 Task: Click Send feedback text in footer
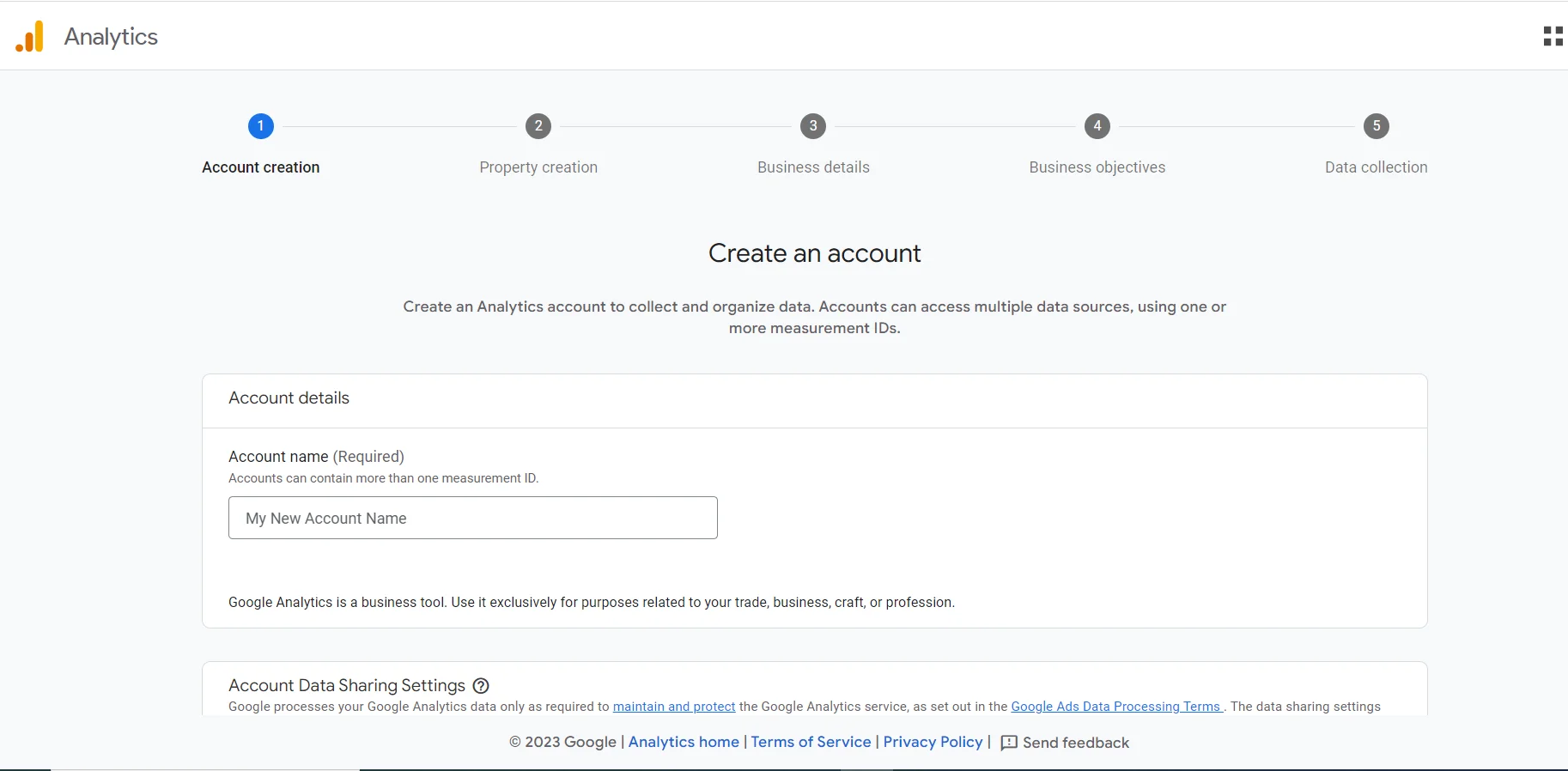click(1076, 743)
